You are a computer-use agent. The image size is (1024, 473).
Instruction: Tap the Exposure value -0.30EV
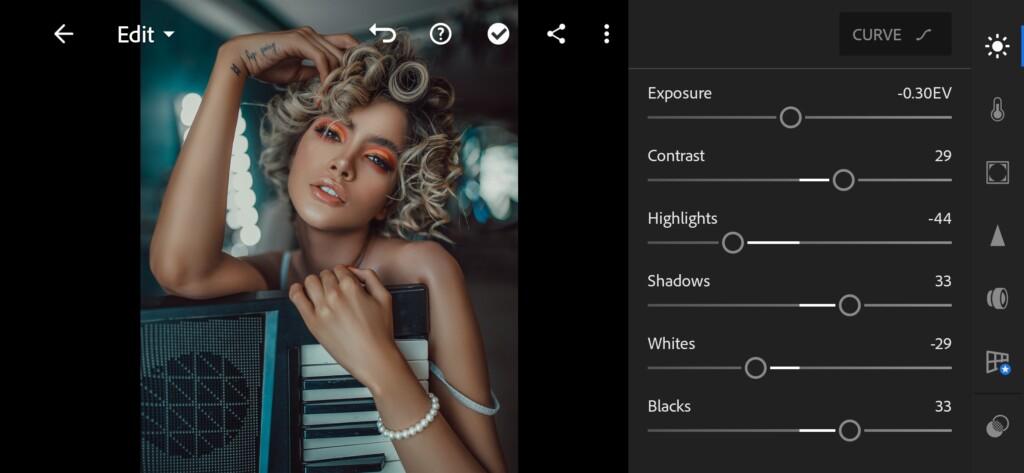(x=924, y=93)
